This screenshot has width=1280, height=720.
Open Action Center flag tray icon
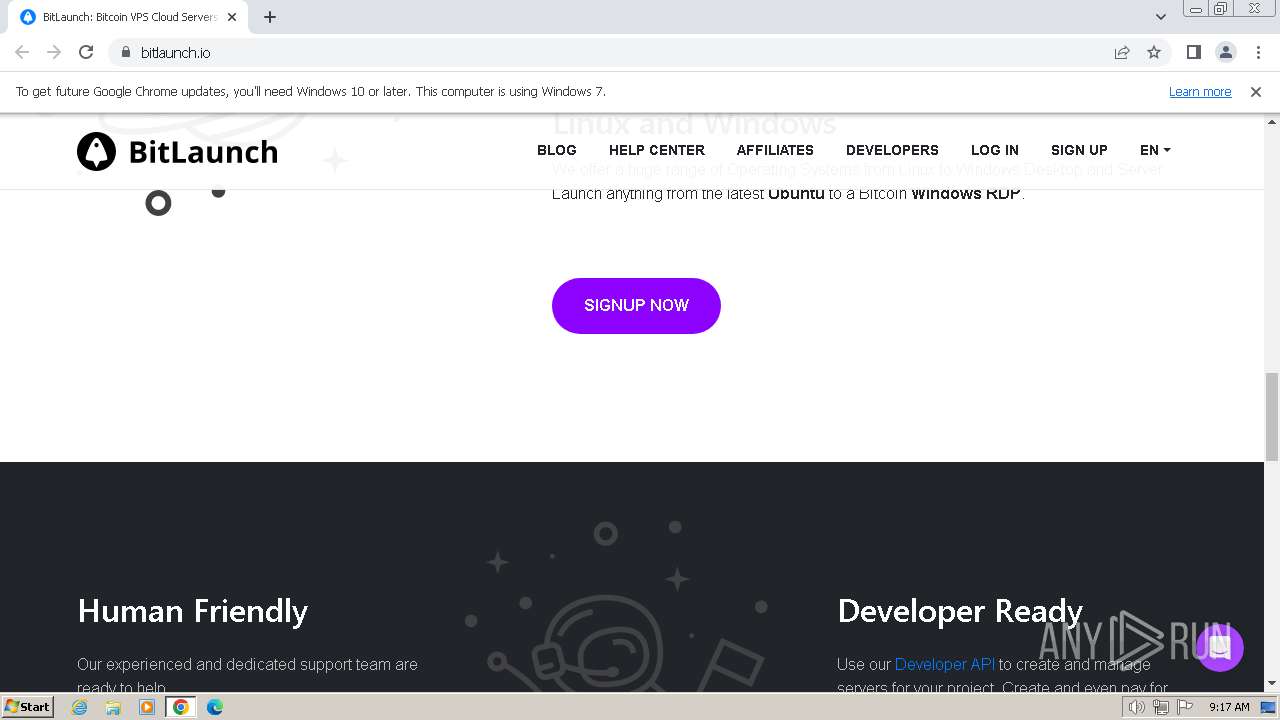1184,707
